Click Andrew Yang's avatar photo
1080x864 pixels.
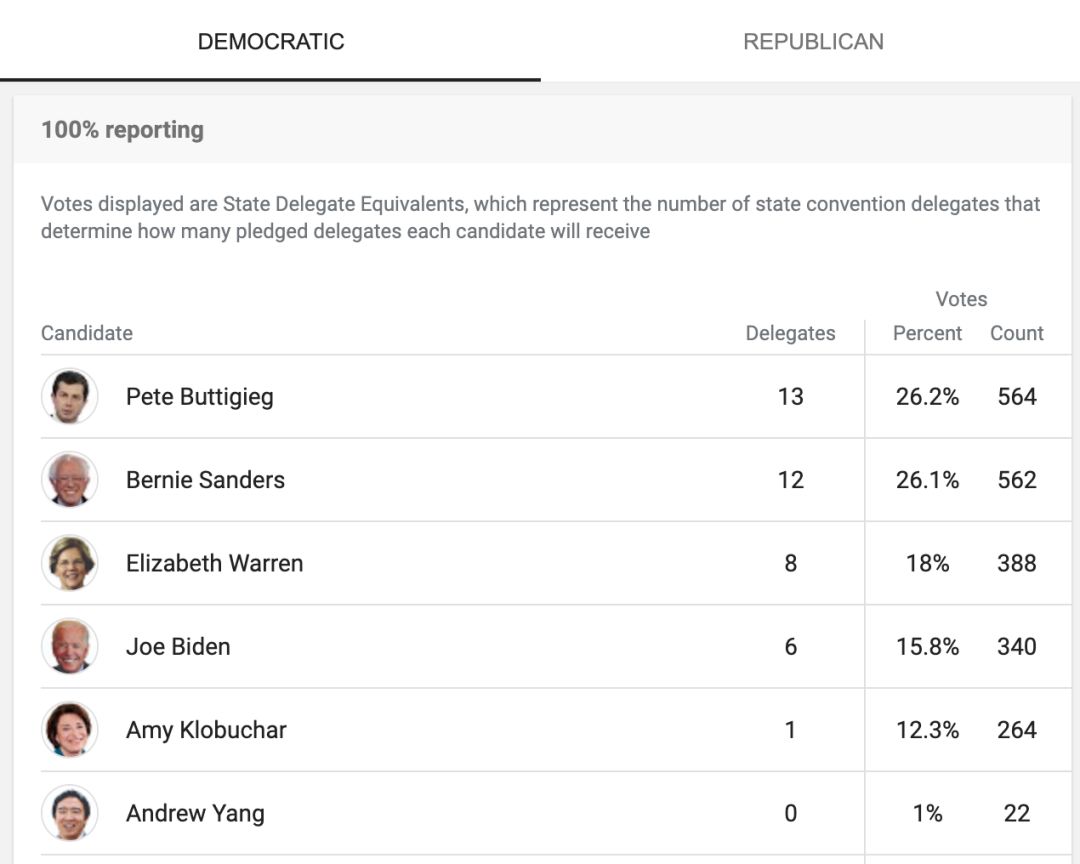pyautogui.click(x=70, y=813)
